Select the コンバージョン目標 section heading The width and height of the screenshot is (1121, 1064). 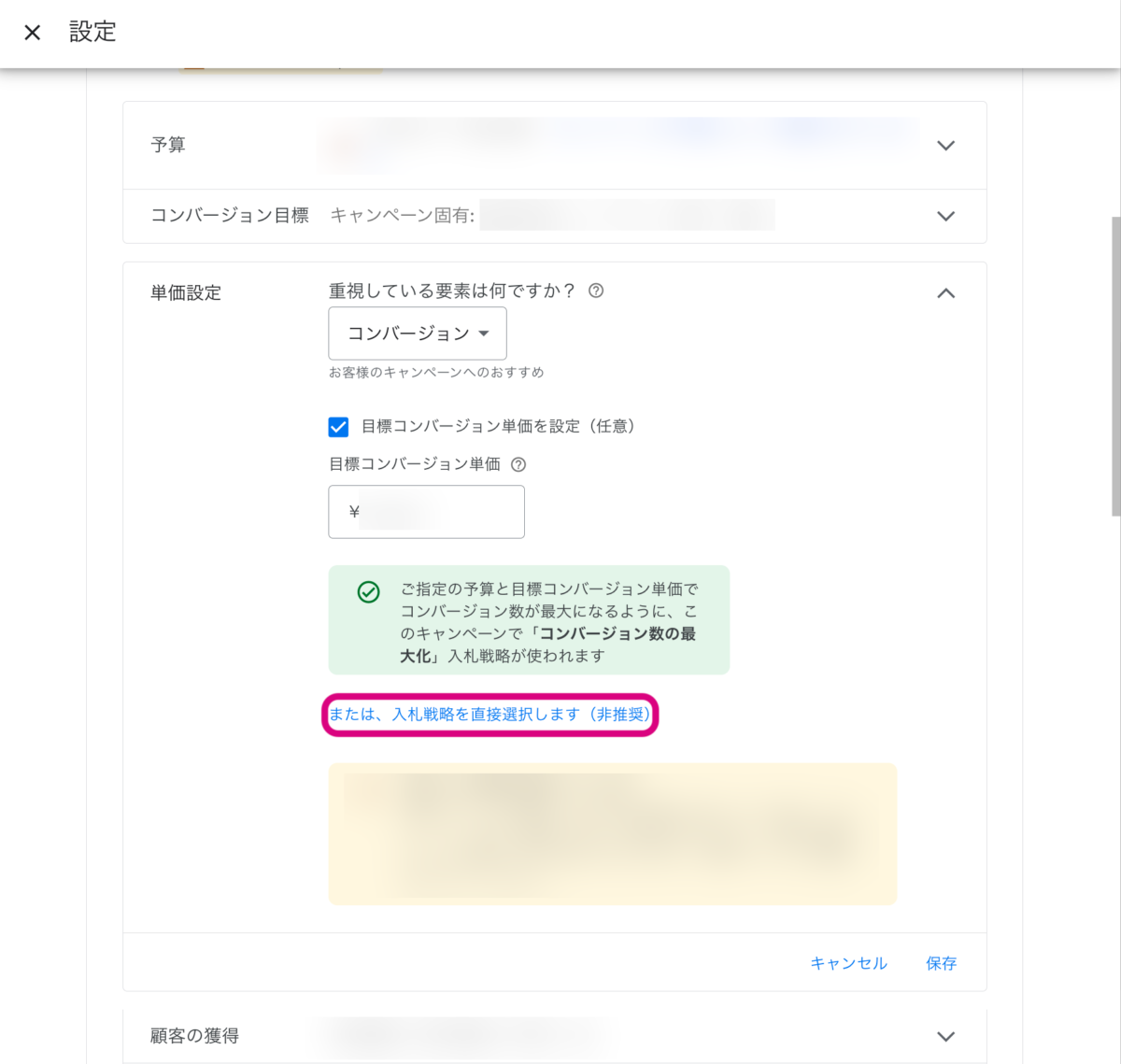pos(230,216)
